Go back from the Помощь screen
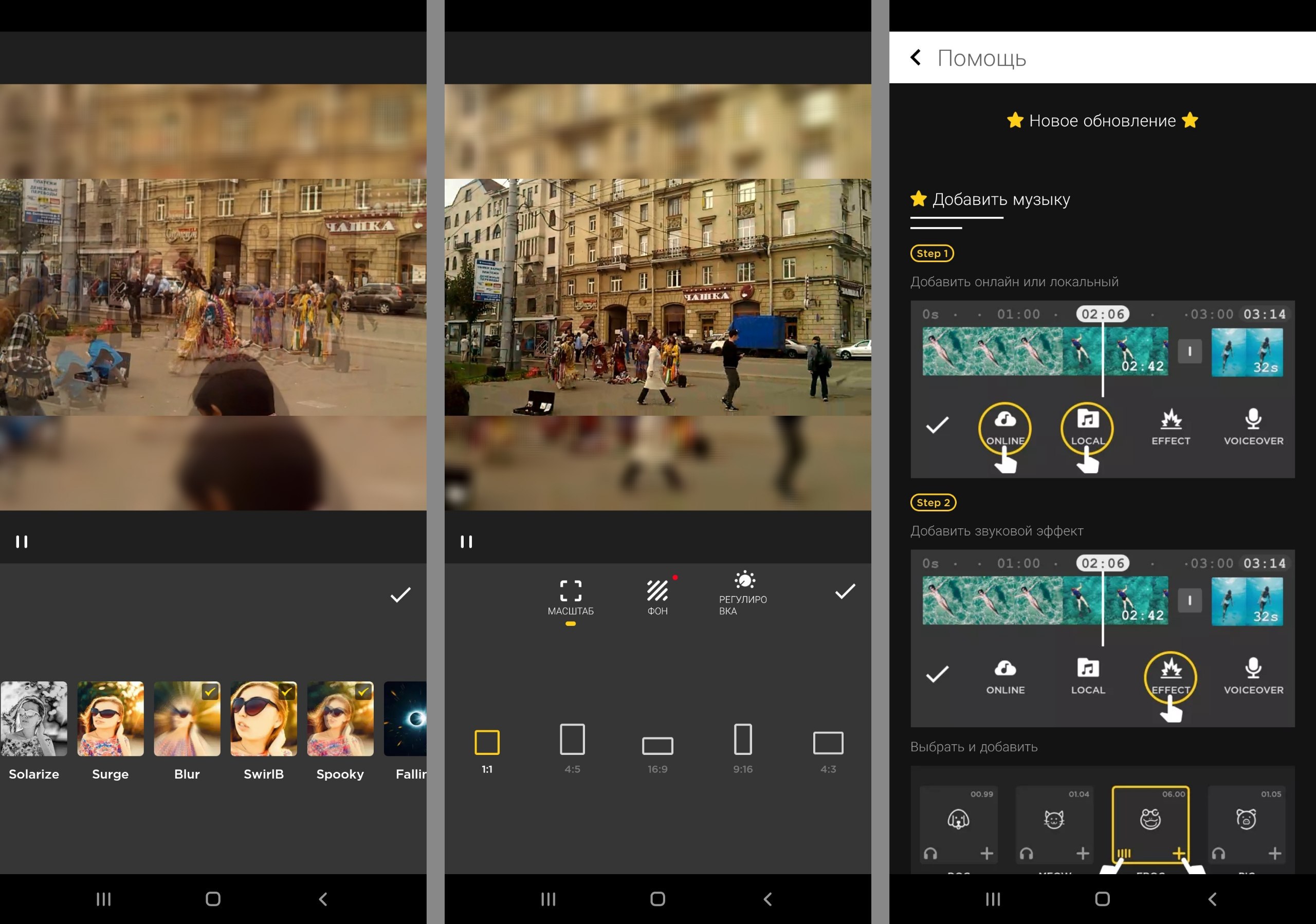The width and height of the screenshot is (1316, 924). pos(917,58)
